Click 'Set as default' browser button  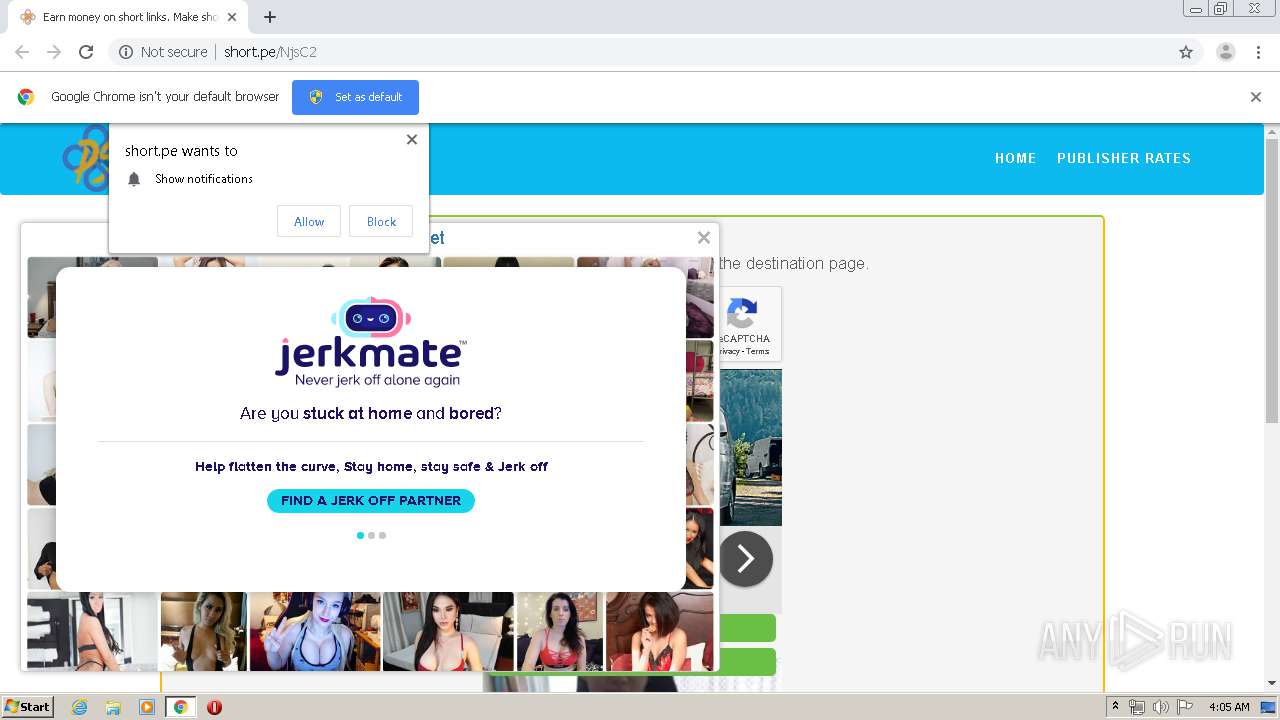coord(355,97)
